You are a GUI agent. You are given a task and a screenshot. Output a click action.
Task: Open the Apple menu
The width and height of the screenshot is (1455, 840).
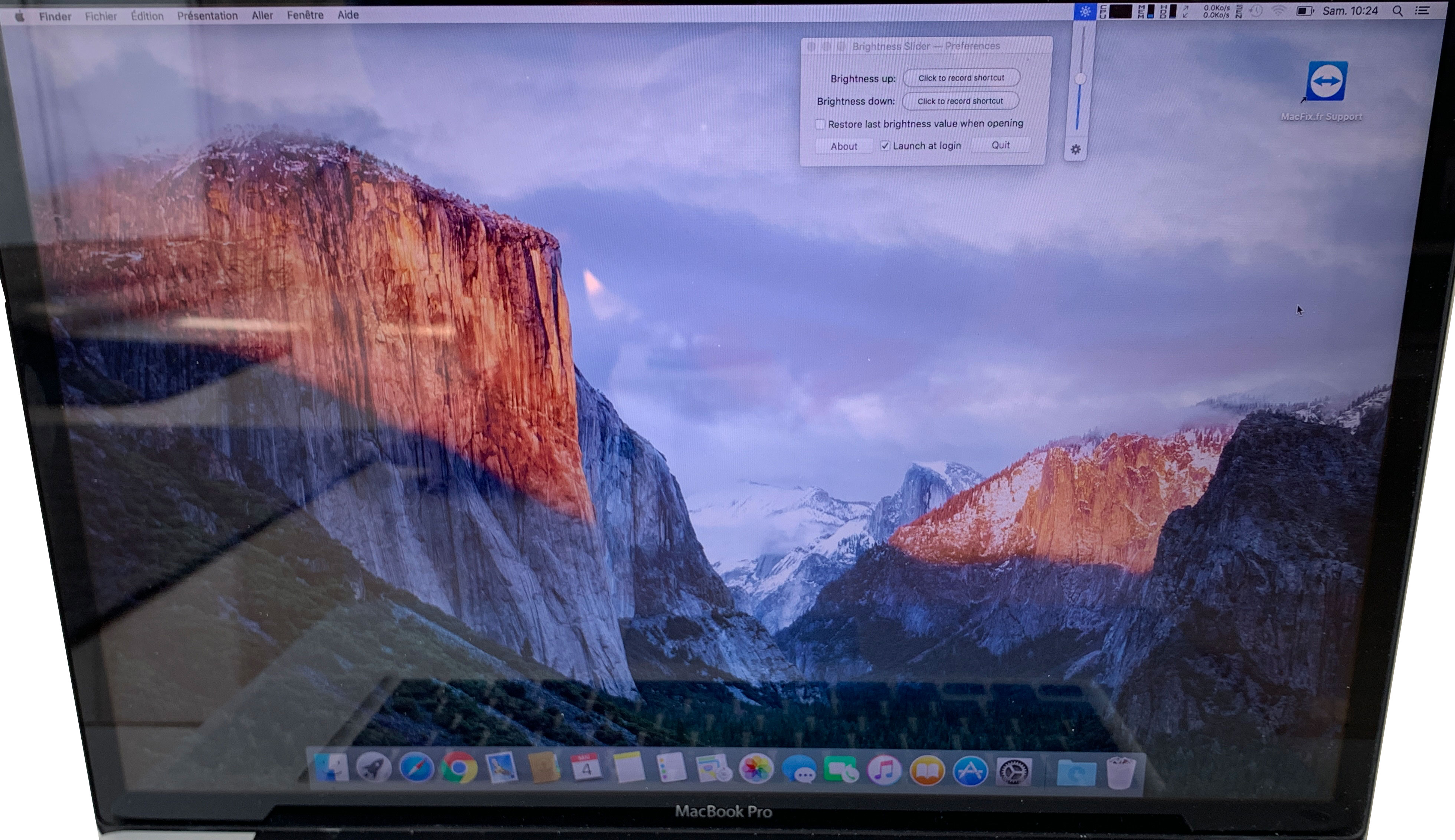tap(20, 16)
